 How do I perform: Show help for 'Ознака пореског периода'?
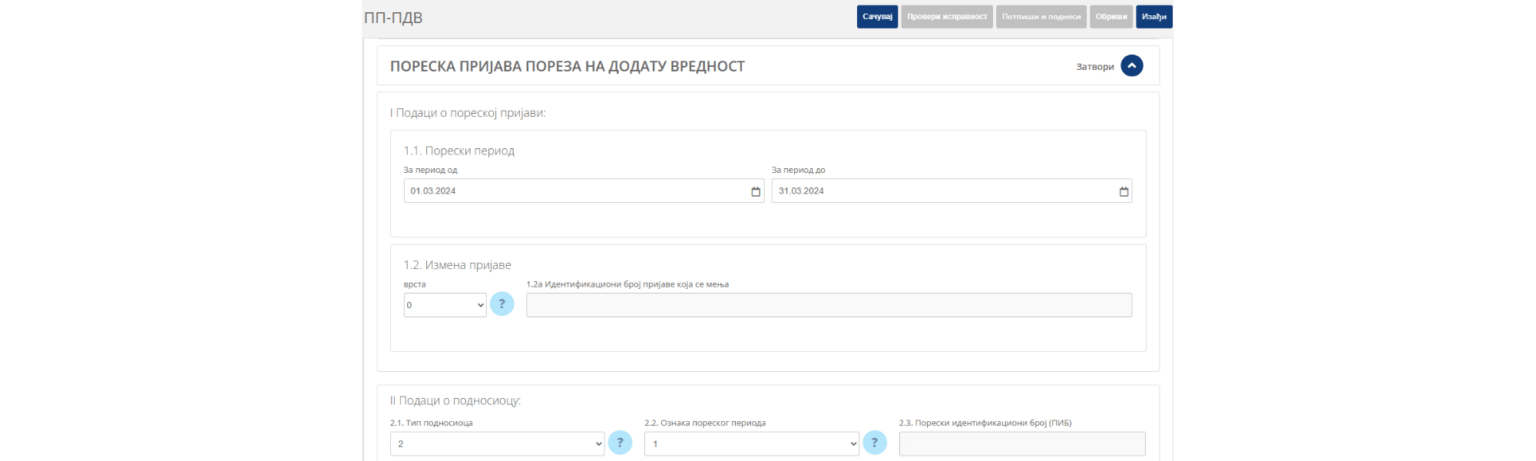click(874, 443)
